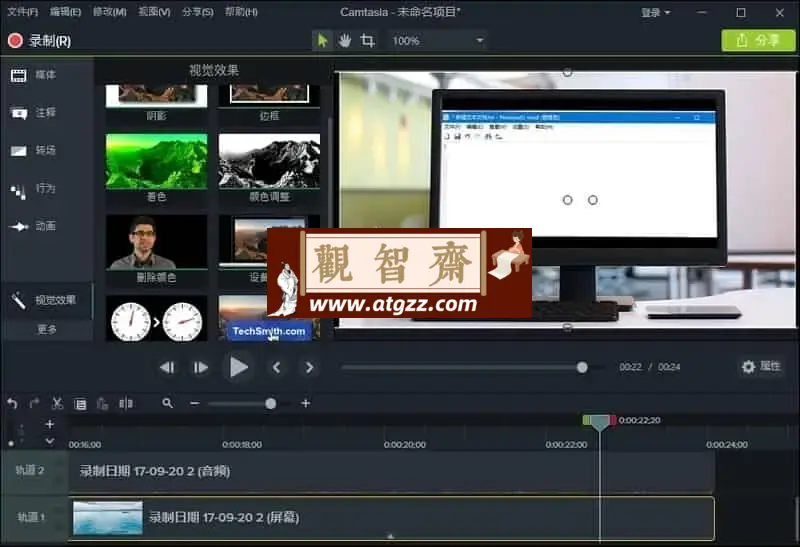The width and height of the screenshot is (800, 547).
Task: Click the Redo icon
Action: [35, 404]
